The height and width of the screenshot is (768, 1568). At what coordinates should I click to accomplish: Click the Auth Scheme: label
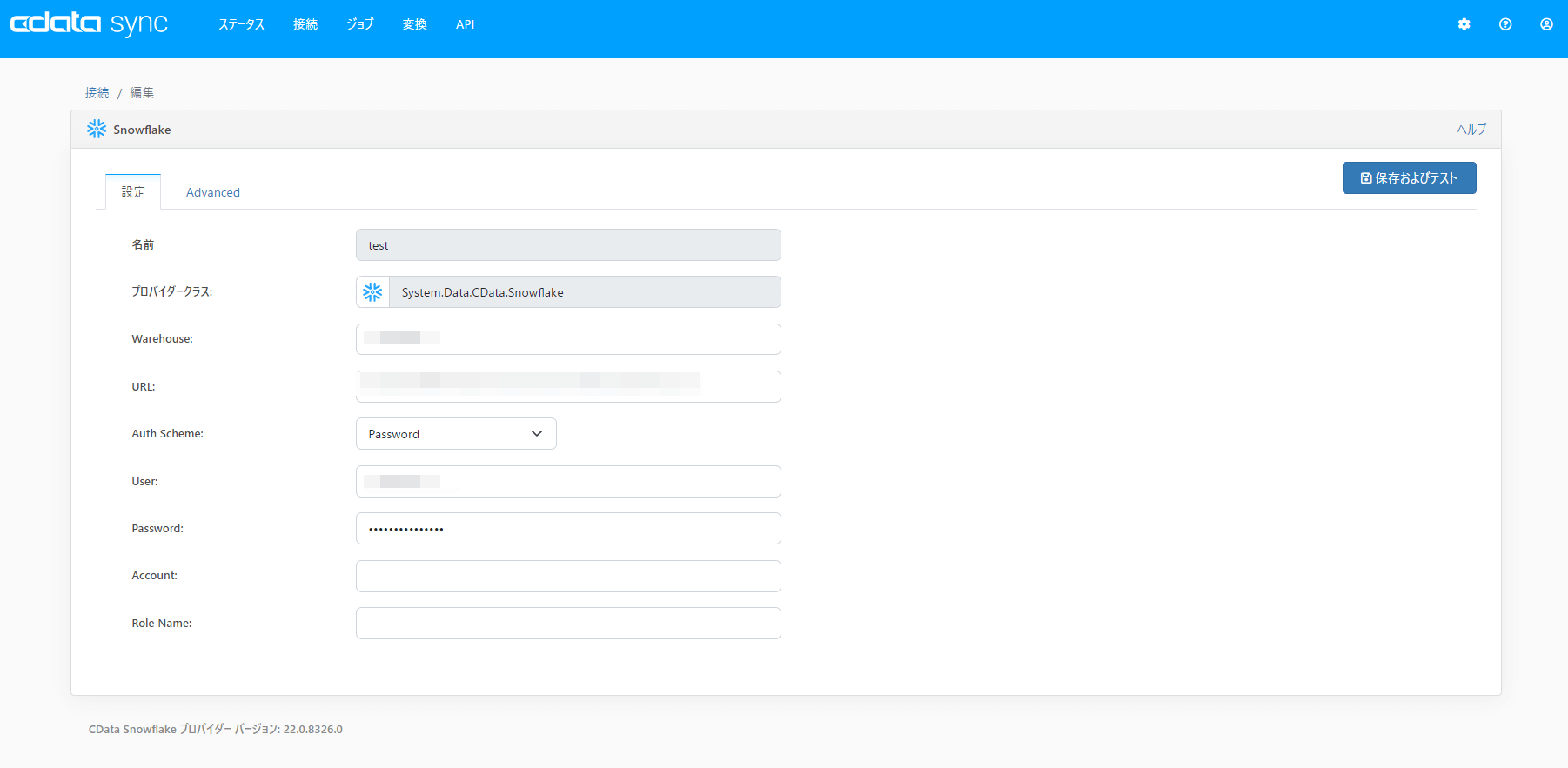pyautogui.click(x=168, y=433)
